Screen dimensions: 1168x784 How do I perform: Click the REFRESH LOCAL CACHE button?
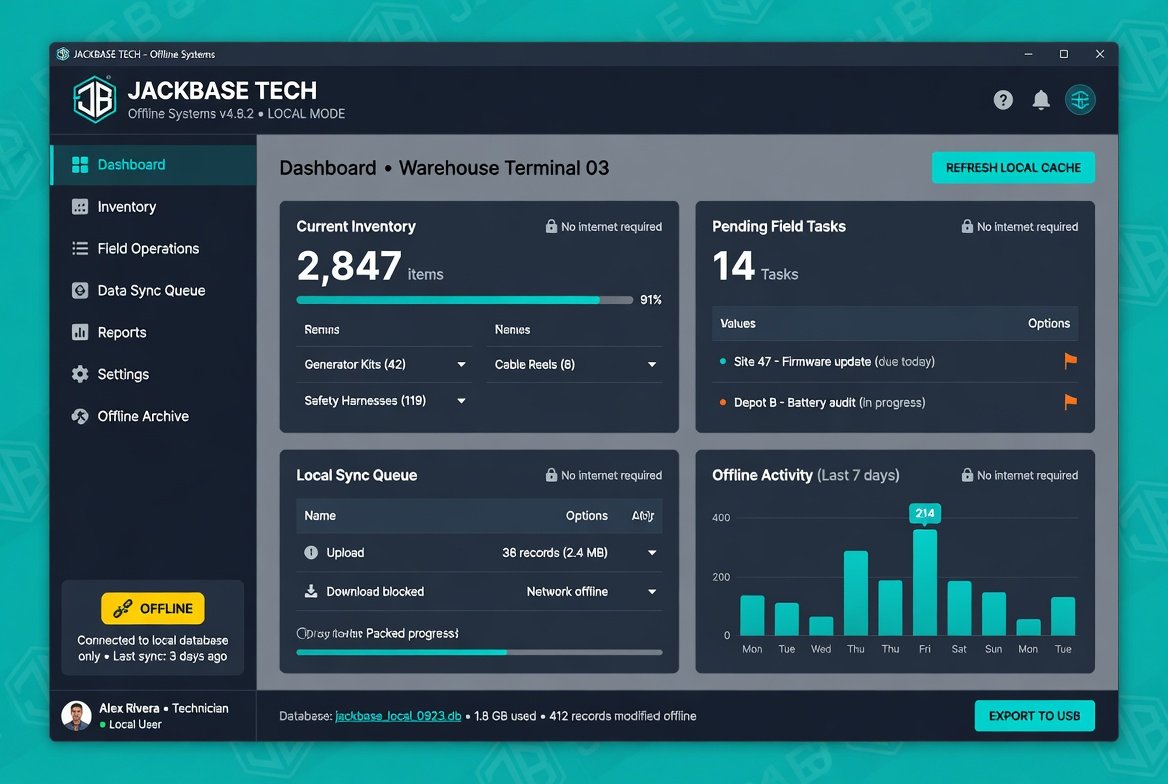pyautogui.click(x=1013, y=168)
